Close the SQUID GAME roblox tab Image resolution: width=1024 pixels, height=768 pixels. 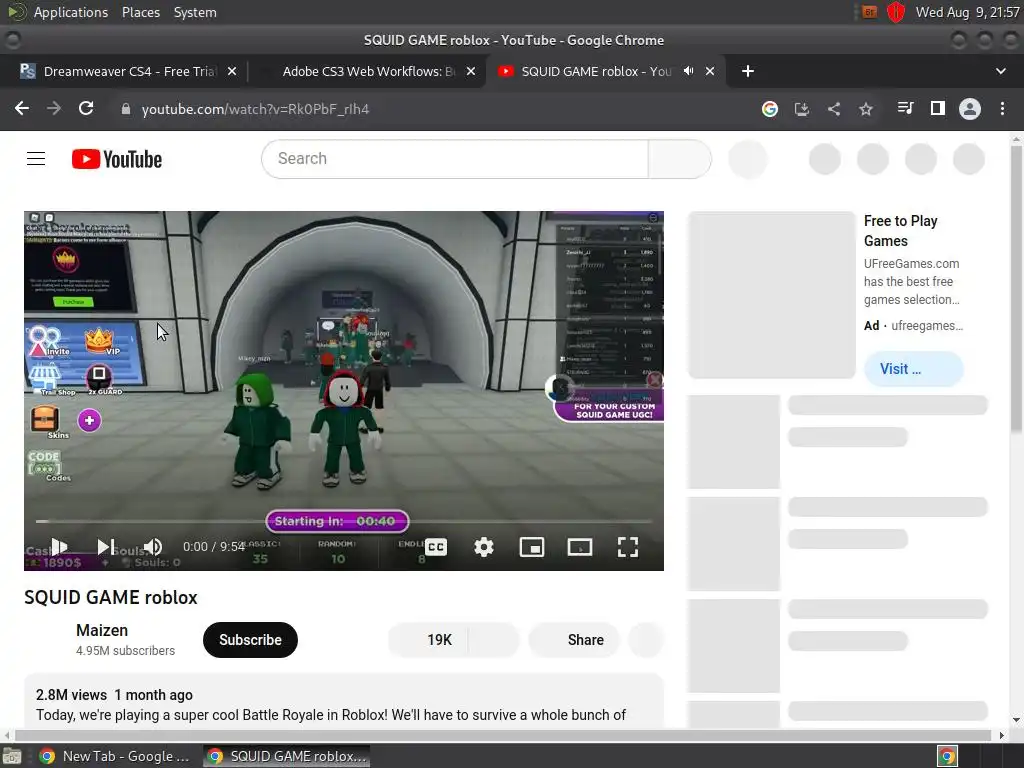pos(710,71)
